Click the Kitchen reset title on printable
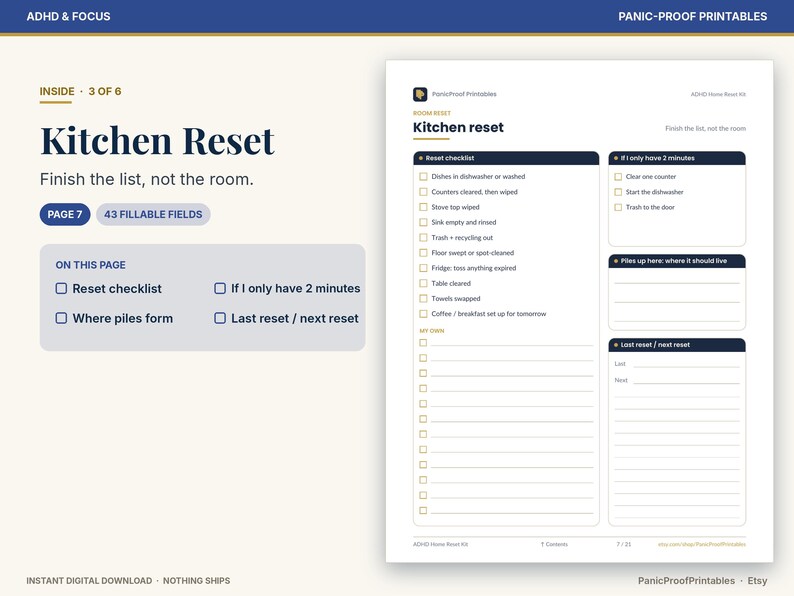This screenshot has height=596, width=794. [x=458, y=127]
